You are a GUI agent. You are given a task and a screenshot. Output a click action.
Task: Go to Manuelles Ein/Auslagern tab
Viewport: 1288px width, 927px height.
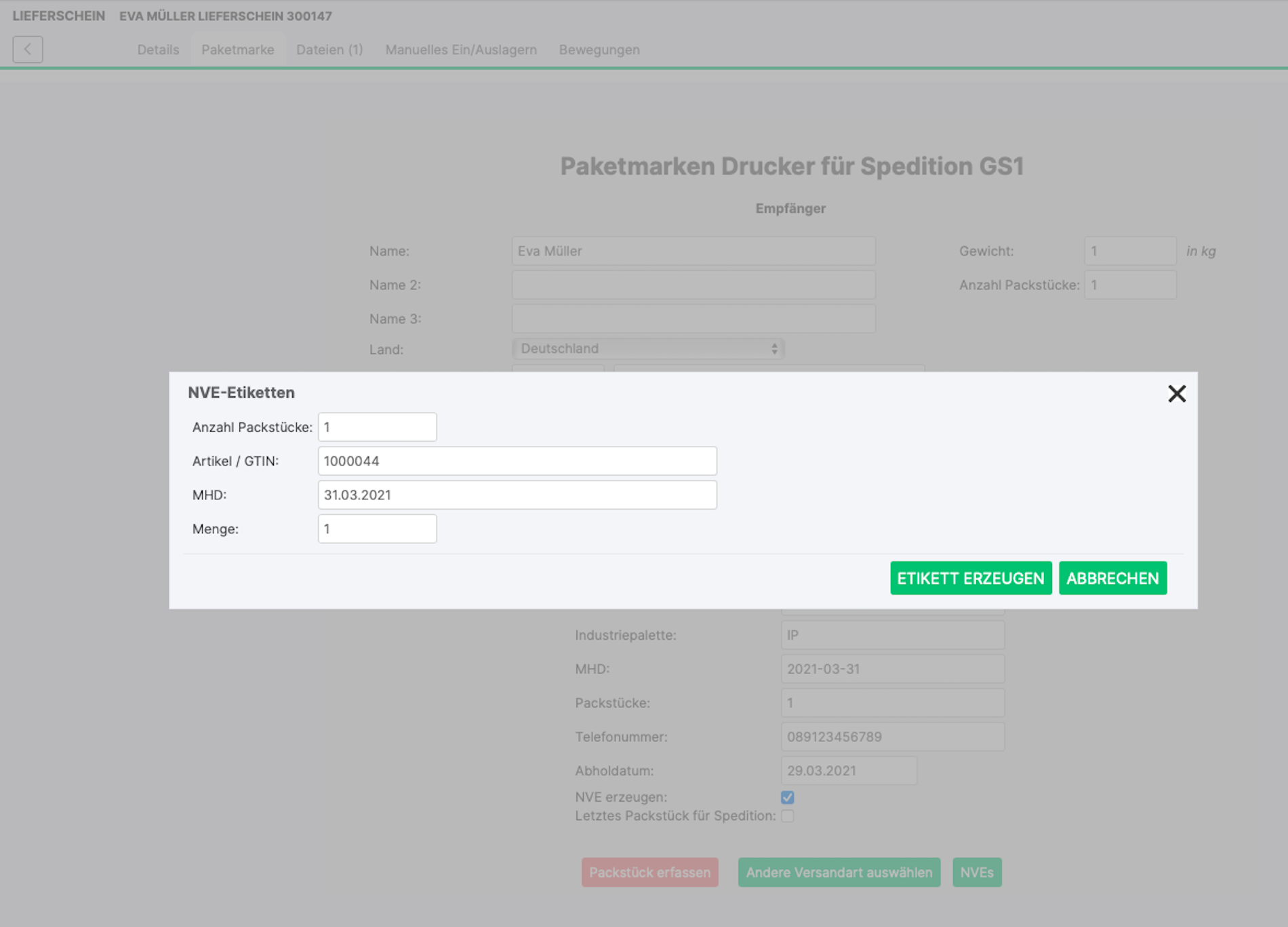461,49
